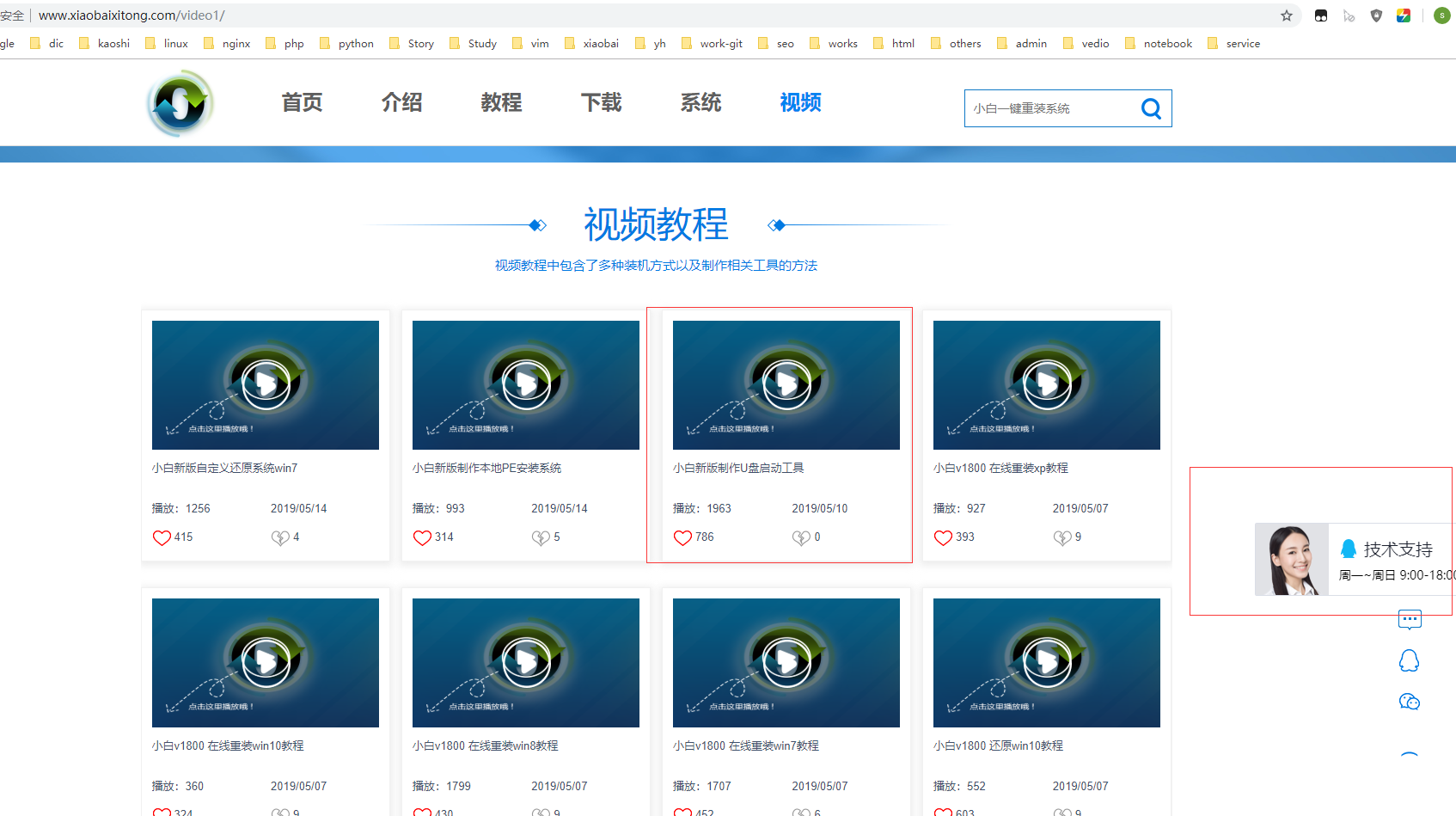Click the search magnifier icon

tap(1151, 107)
